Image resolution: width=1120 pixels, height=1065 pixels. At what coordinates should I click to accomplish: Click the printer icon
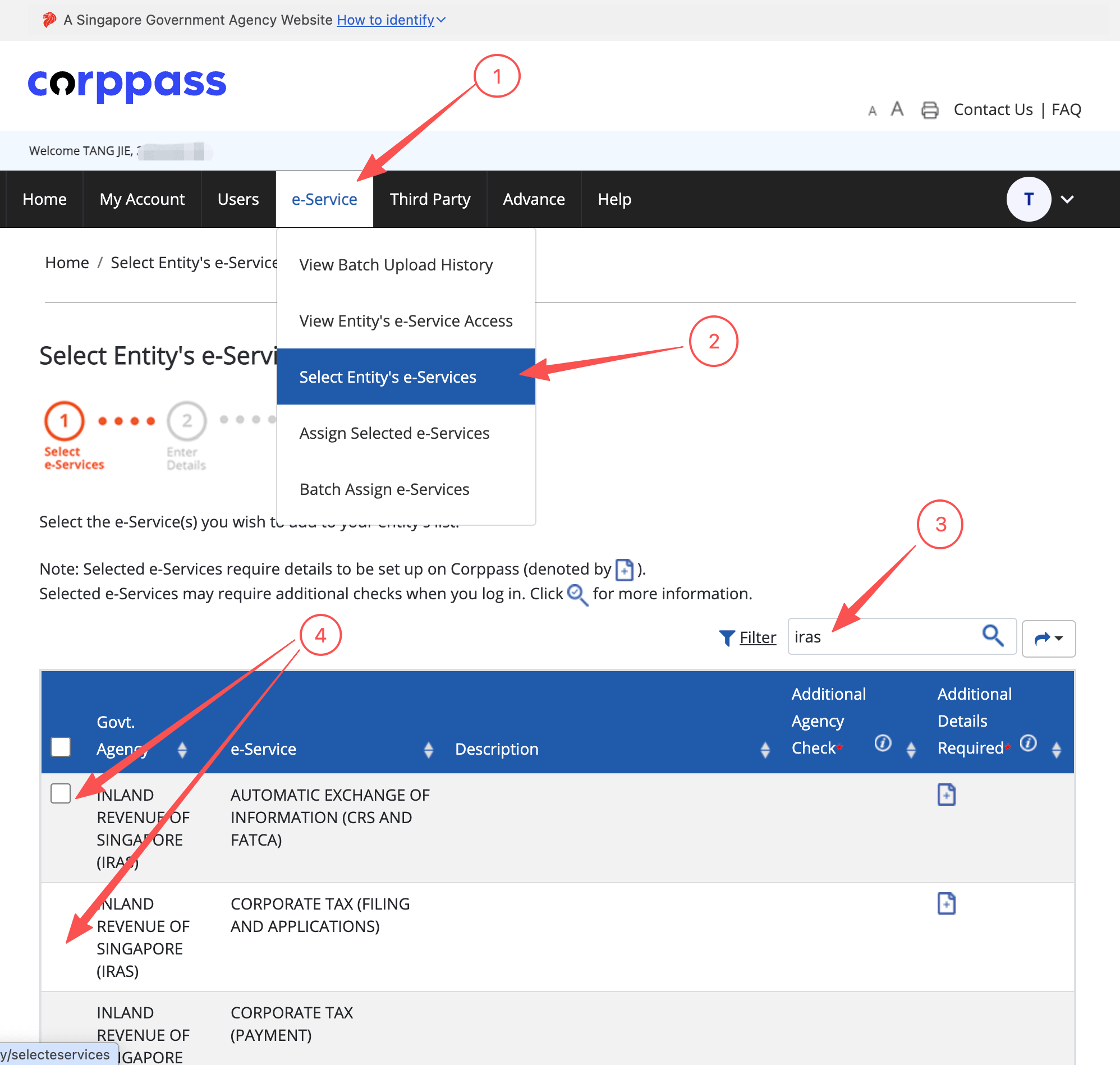coord(929,109)
